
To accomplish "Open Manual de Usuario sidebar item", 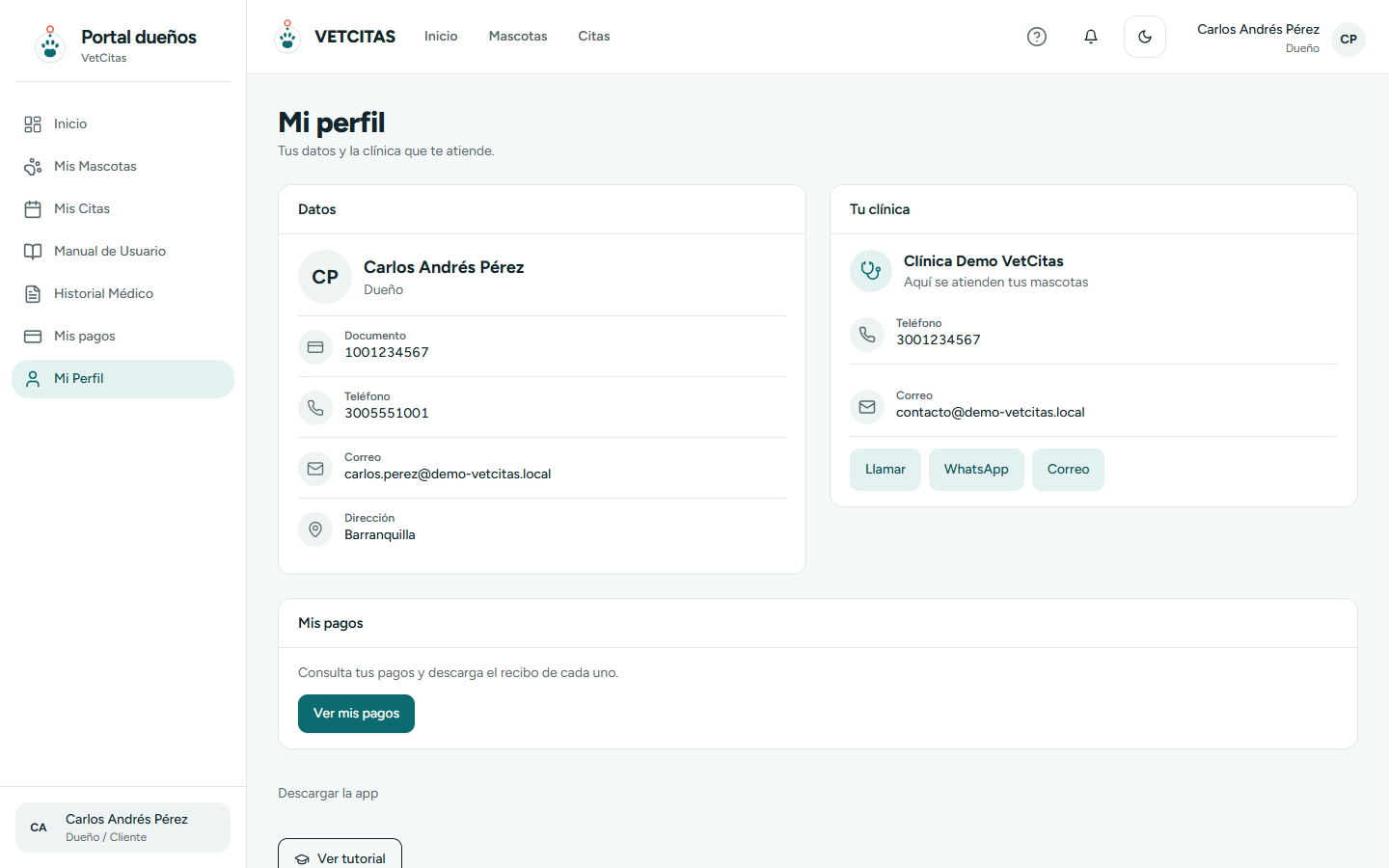I will (x=123, y=252).
